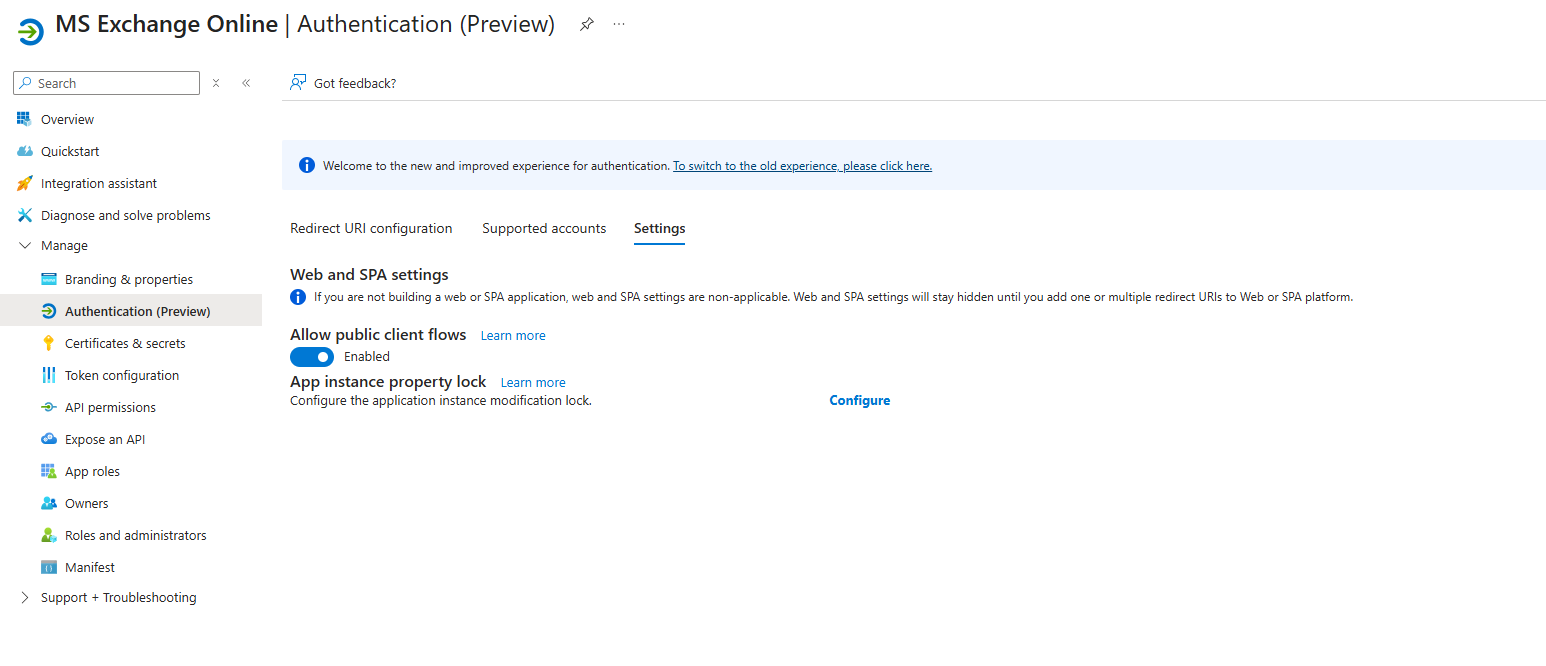Collapse the sidebar with double-chevron icon

tap(246, 83)
